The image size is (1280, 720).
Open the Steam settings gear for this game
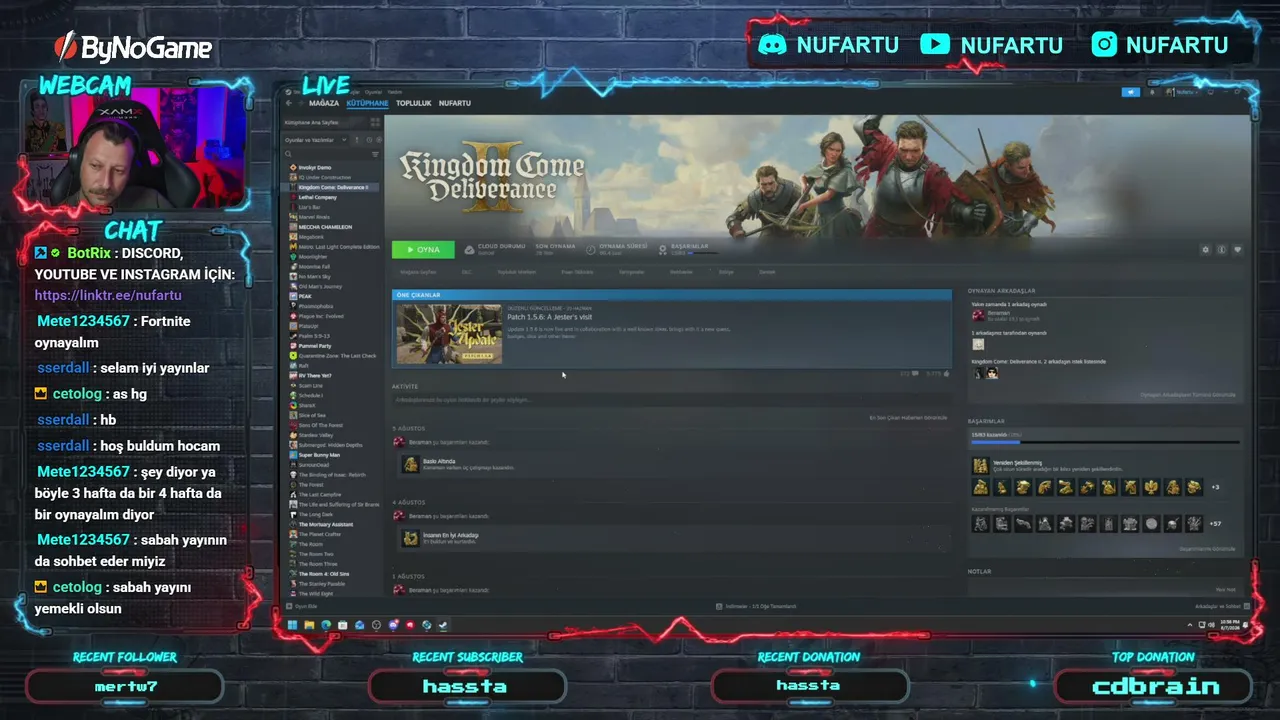tap(1205, 250)
